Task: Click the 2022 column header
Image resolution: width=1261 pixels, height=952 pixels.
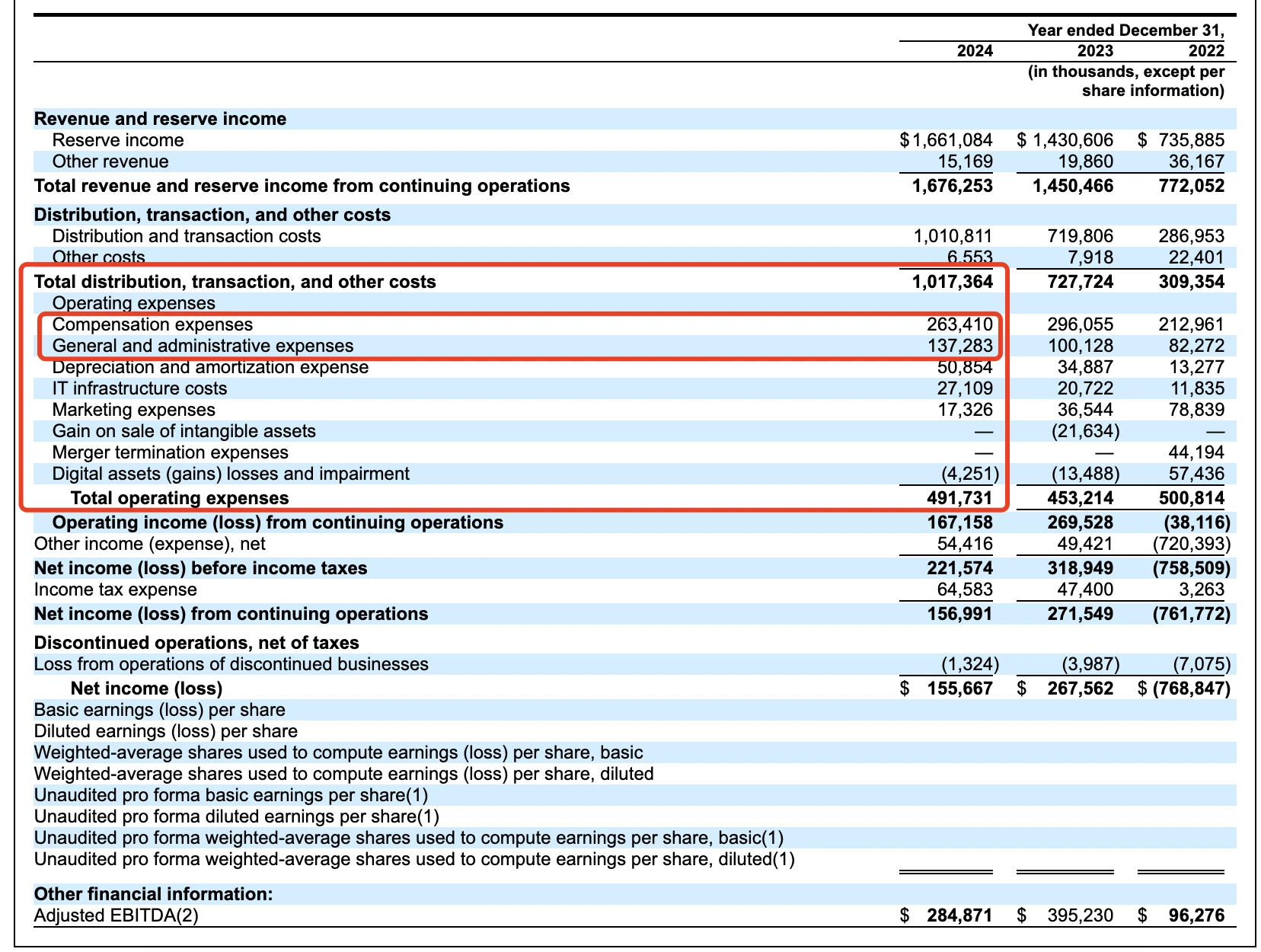Action: pos(1206,51)
